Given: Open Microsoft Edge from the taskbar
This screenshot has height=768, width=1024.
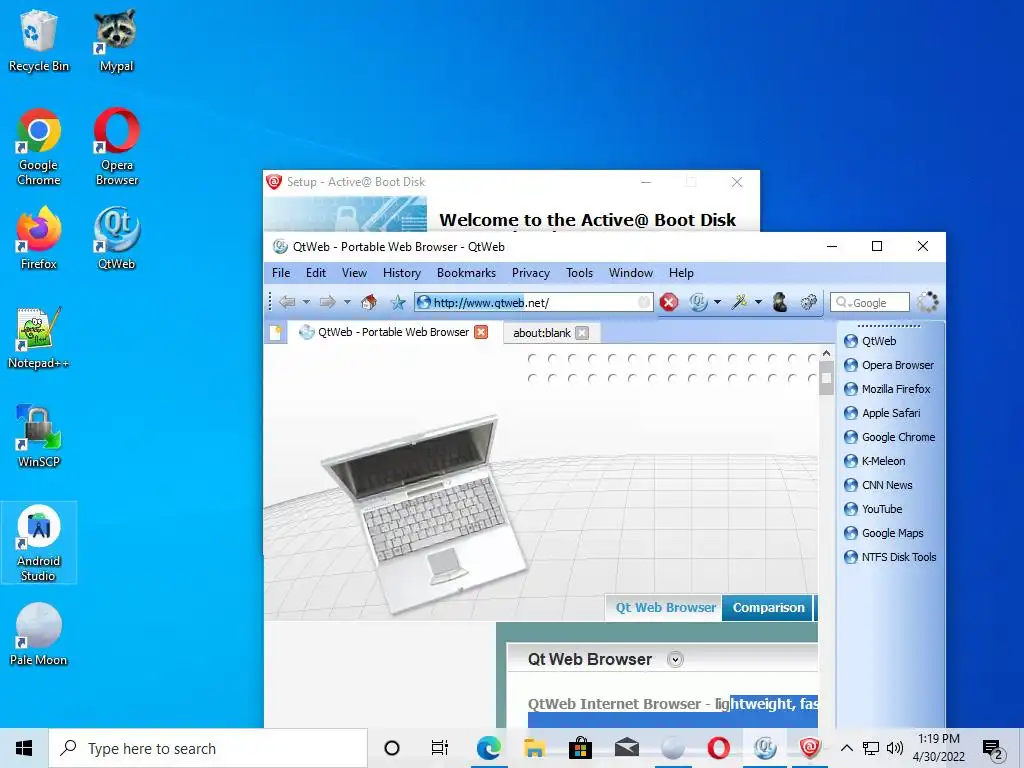Looking at the screenshot, I should click(x=488, y=748).
